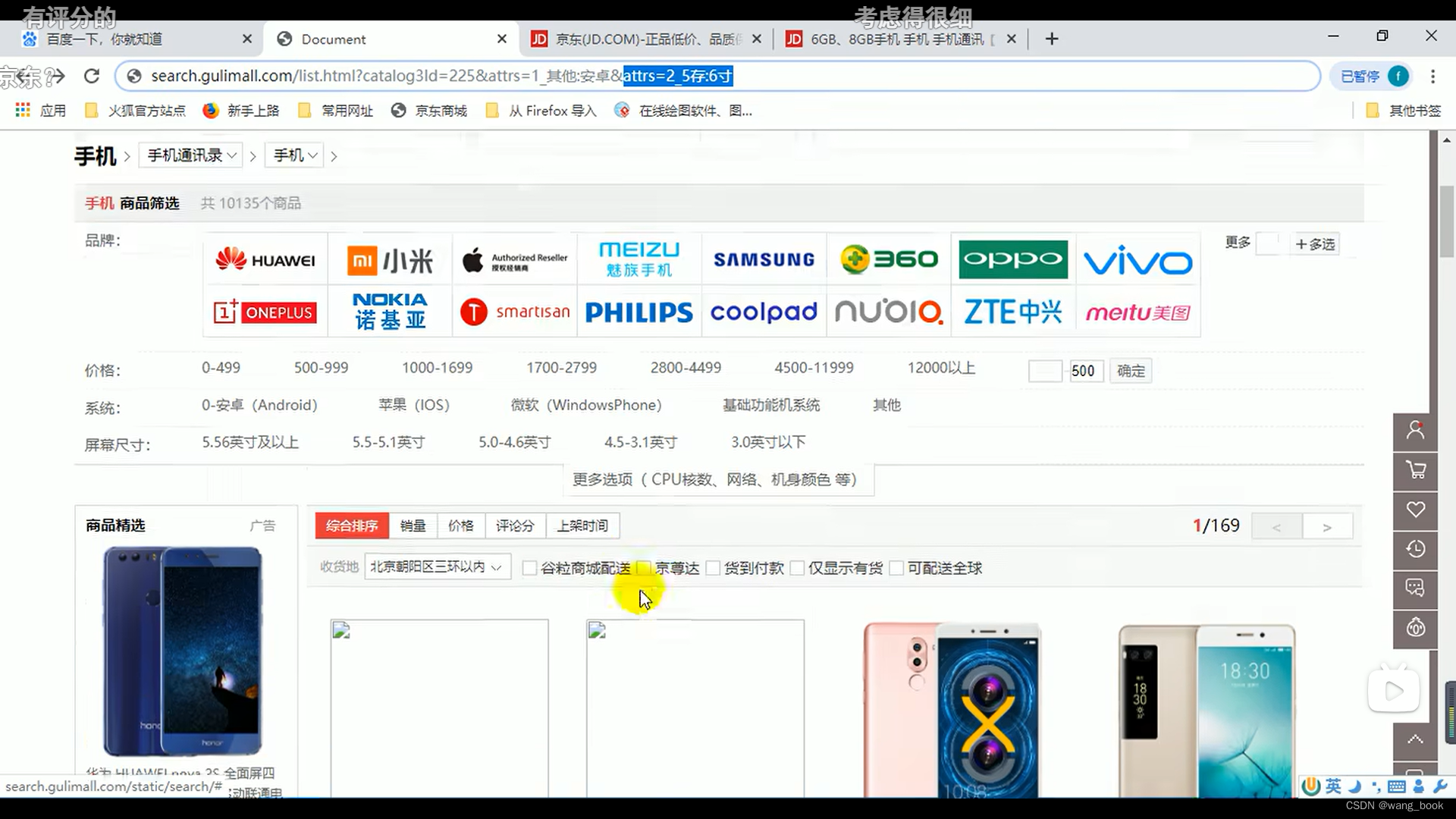Image resolution: width=1456 pixels, height=819 pixels.
Task: Open Chrome menu three-dots icon
Action: tap(1432, 76)
